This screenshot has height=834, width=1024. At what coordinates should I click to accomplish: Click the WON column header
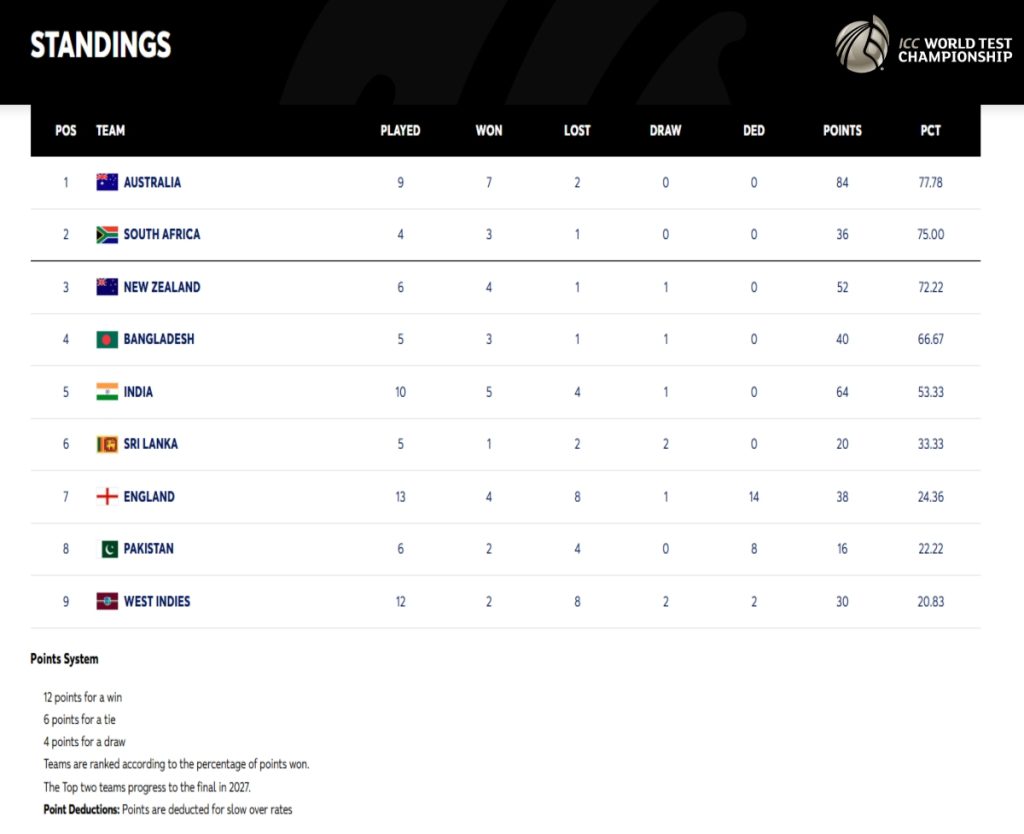(488, 131)
